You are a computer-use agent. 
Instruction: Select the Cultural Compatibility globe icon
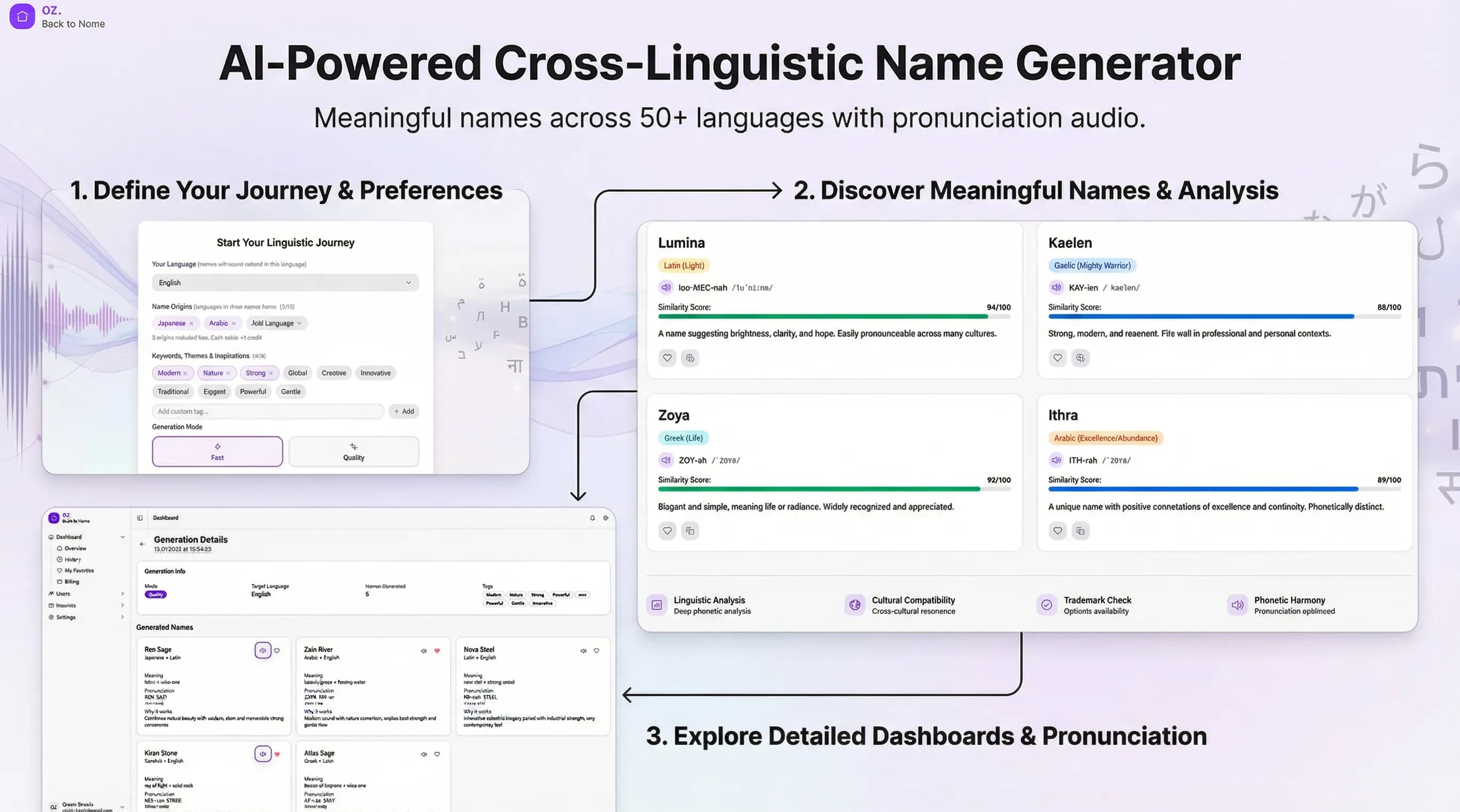[x=854, y=605]
